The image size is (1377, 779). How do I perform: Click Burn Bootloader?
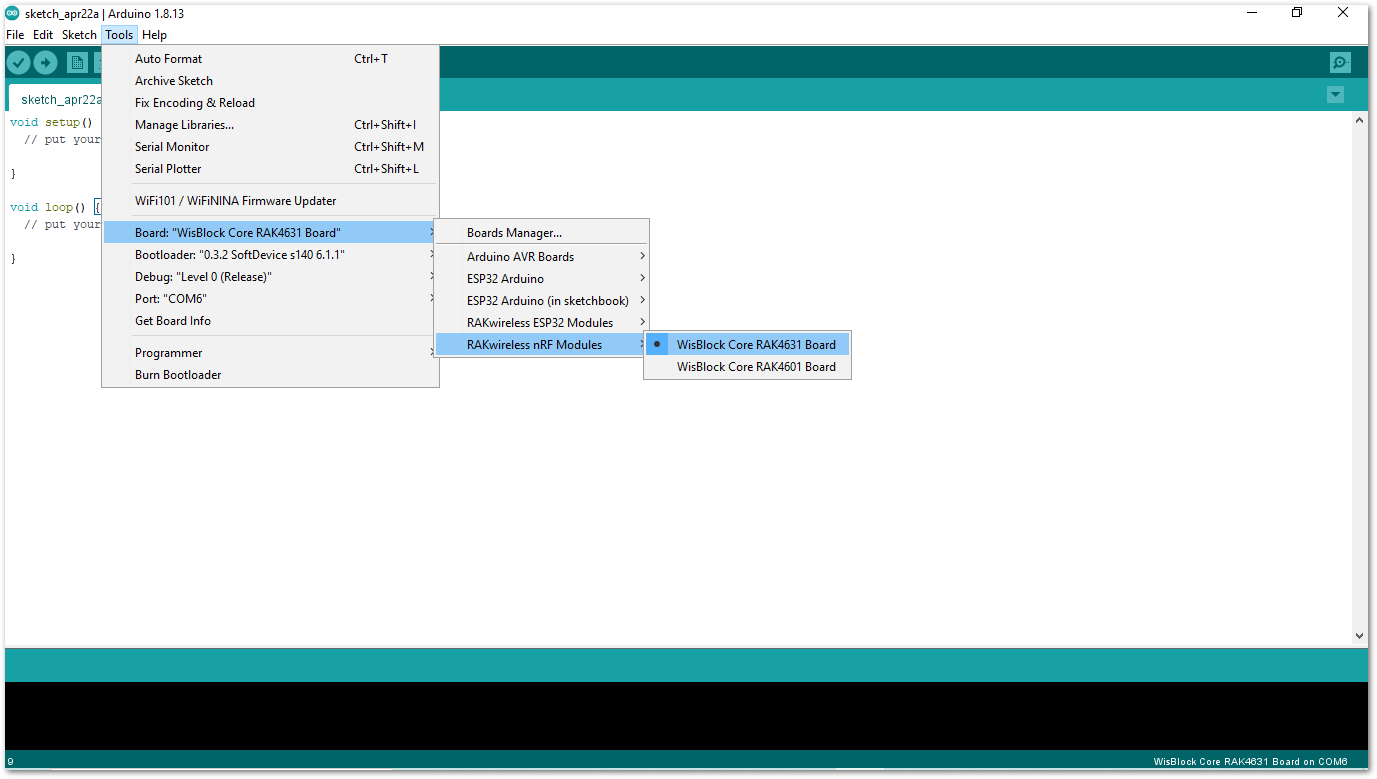click(270, 375)
